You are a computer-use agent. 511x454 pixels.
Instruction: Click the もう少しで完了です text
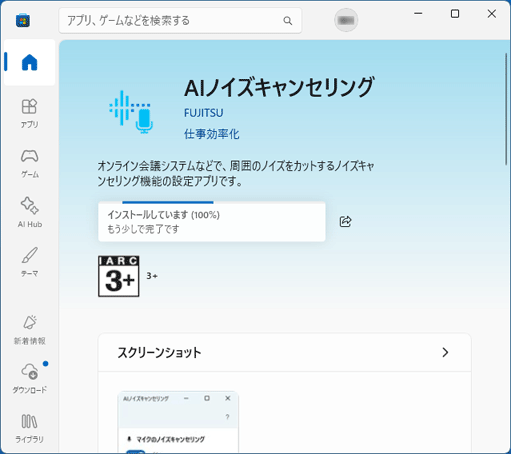pyautogui.click(x=143, y=229)
